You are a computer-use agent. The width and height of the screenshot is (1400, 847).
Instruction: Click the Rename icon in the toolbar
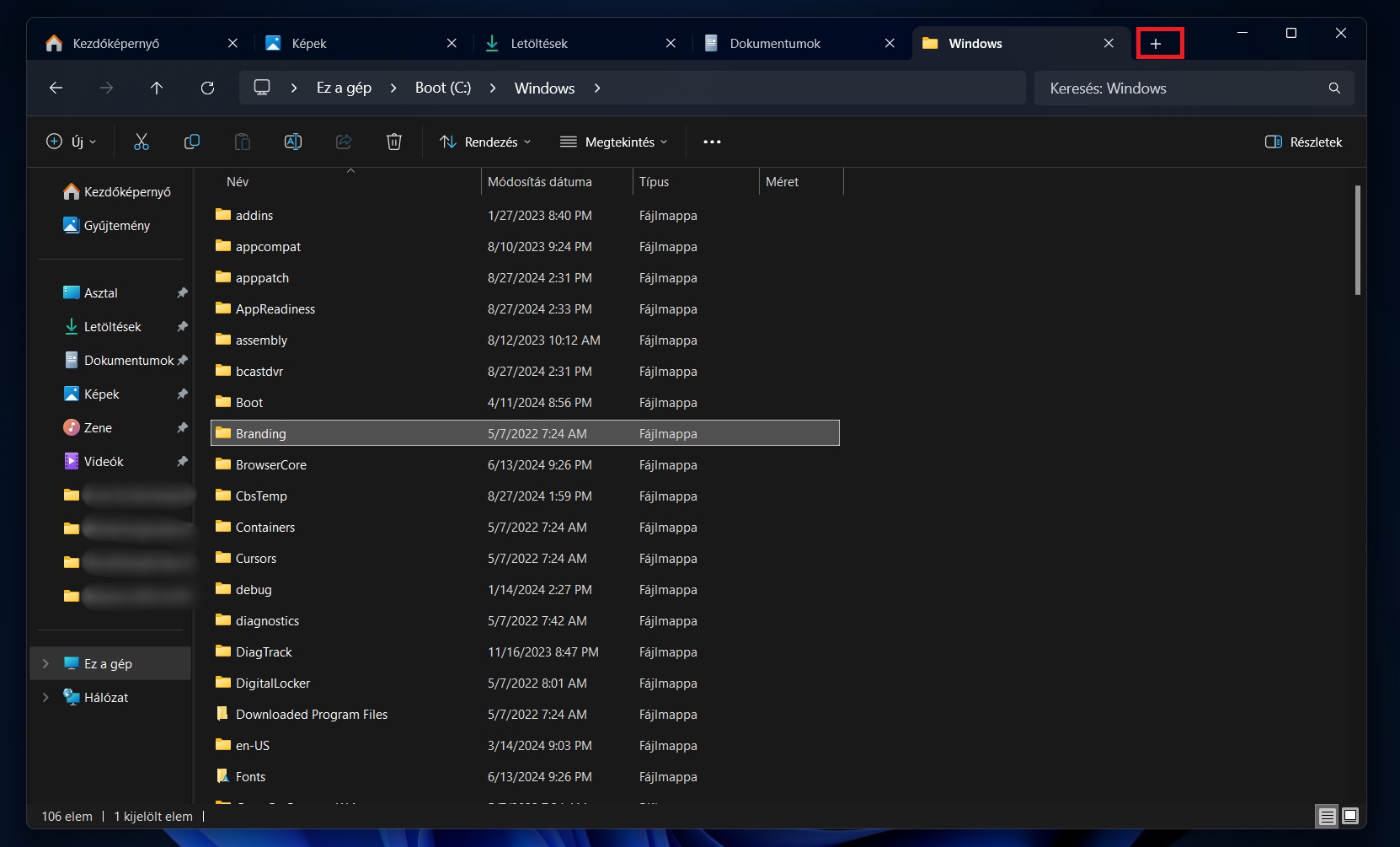(x=293, y=142)
